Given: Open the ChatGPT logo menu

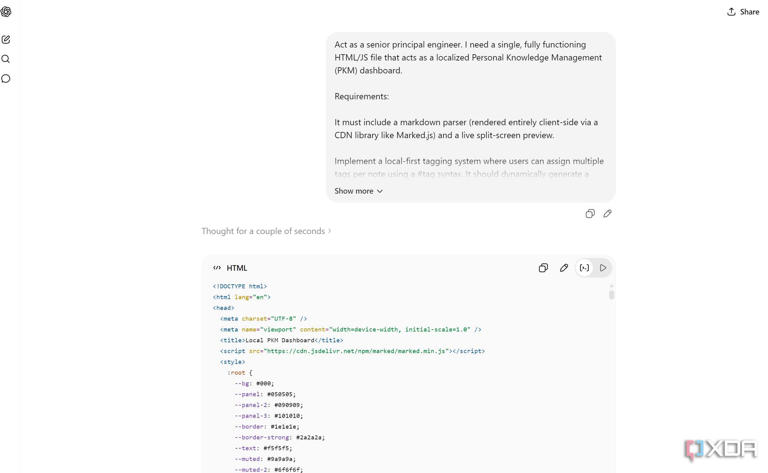Looking at the screenshot, I should [6, 11].
